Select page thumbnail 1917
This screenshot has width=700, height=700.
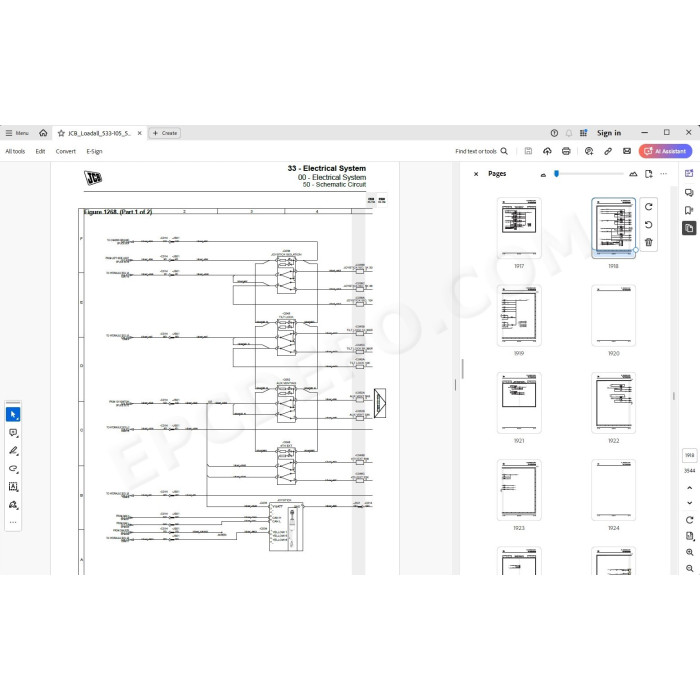pos(519,228)
